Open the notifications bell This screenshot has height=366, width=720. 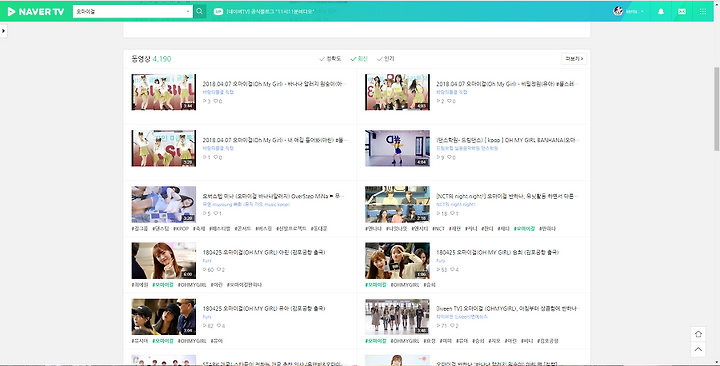(661, 11)
